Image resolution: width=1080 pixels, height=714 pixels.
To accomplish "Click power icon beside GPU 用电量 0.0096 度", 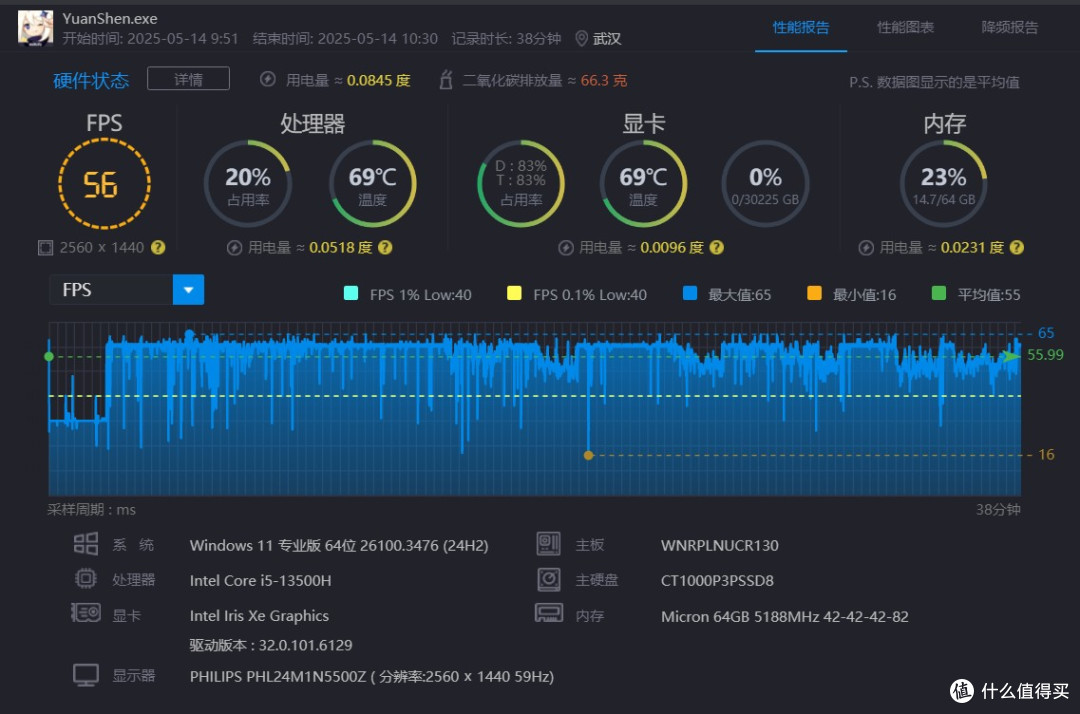I will [565, 248].
